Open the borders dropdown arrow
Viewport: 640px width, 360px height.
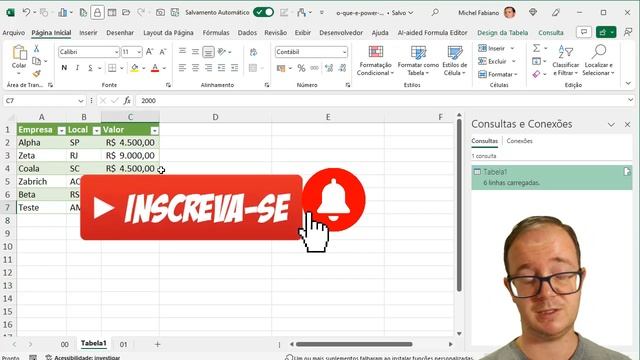[122, 68]
